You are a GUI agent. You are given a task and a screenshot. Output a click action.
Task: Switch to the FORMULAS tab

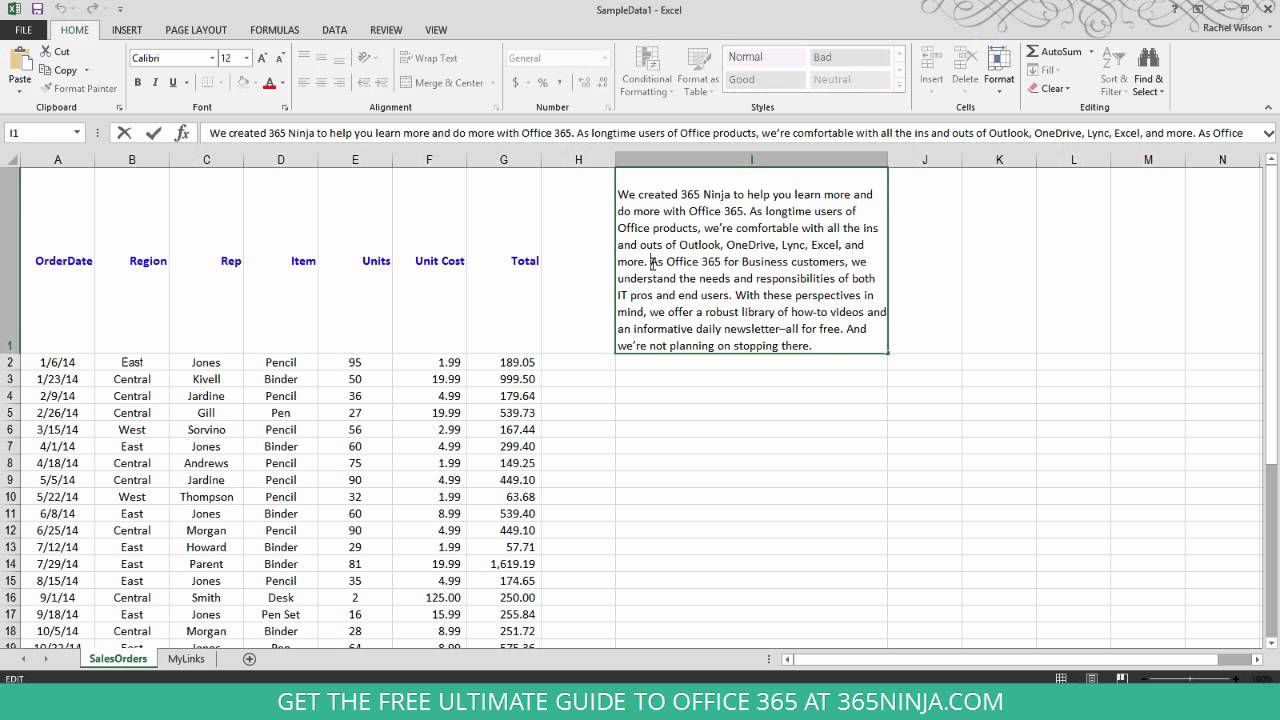tap(274, 30)
